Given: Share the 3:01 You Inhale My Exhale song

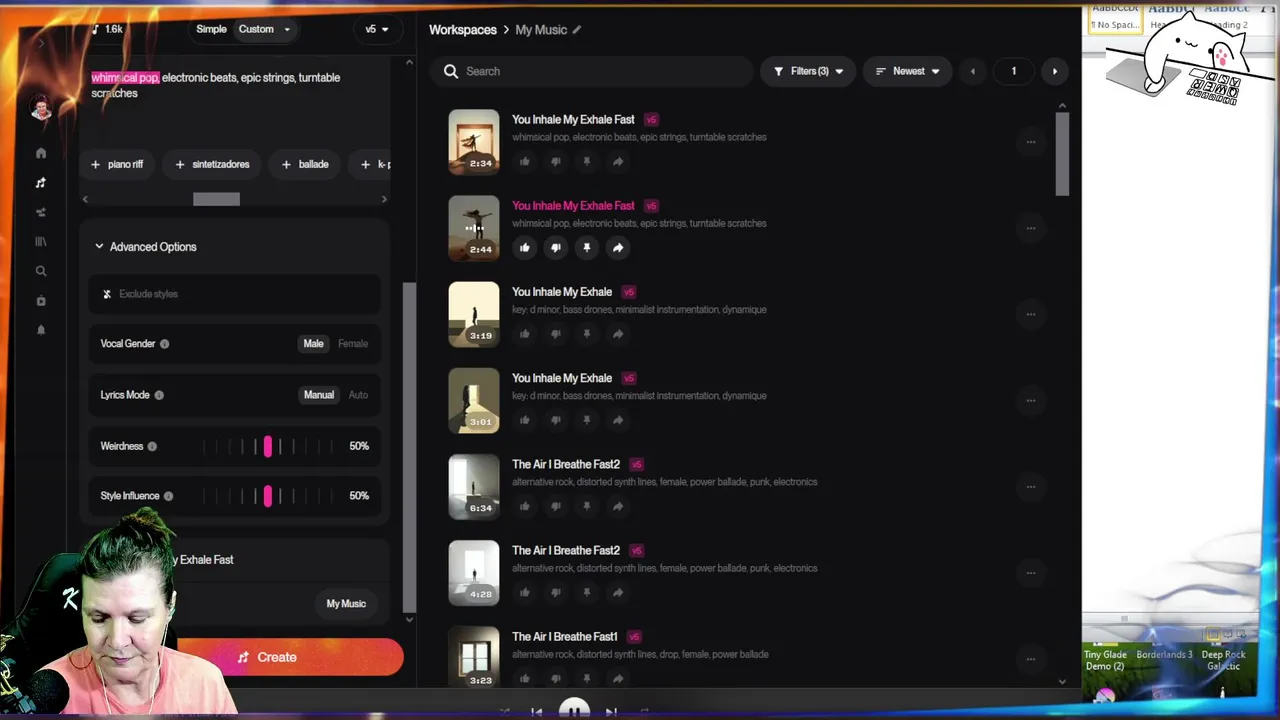Looking at the screenshot, I should (617, 420).
